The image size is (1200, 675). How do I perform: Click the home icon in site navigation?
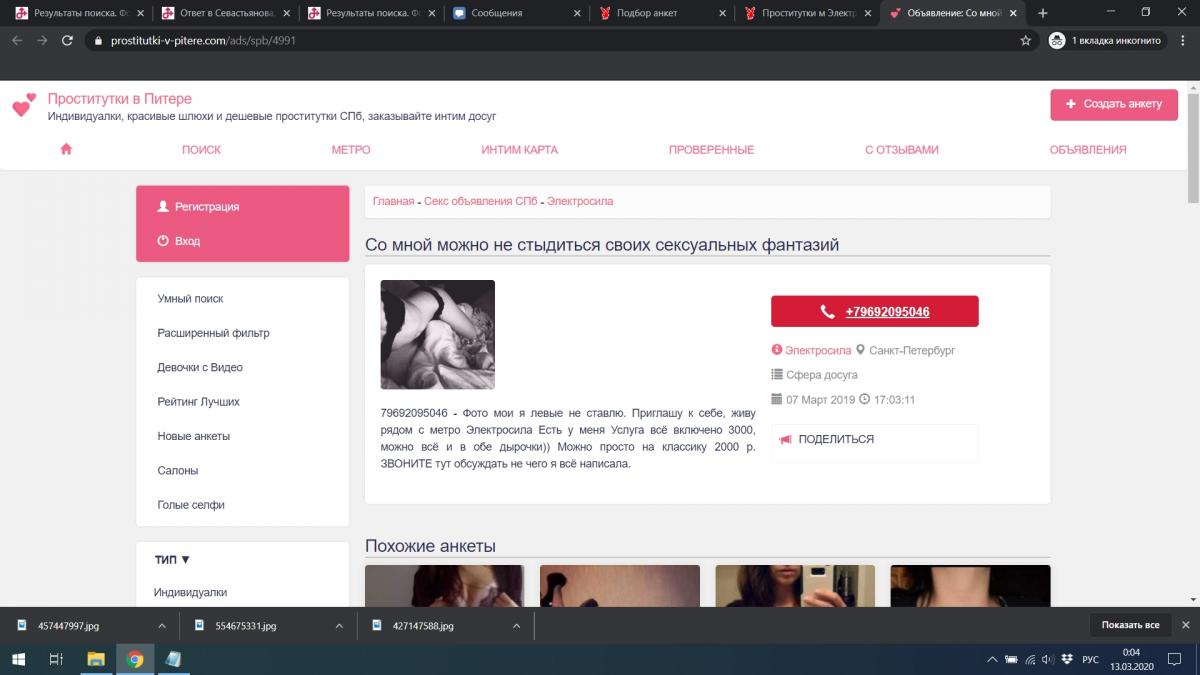tap(66, 149)
